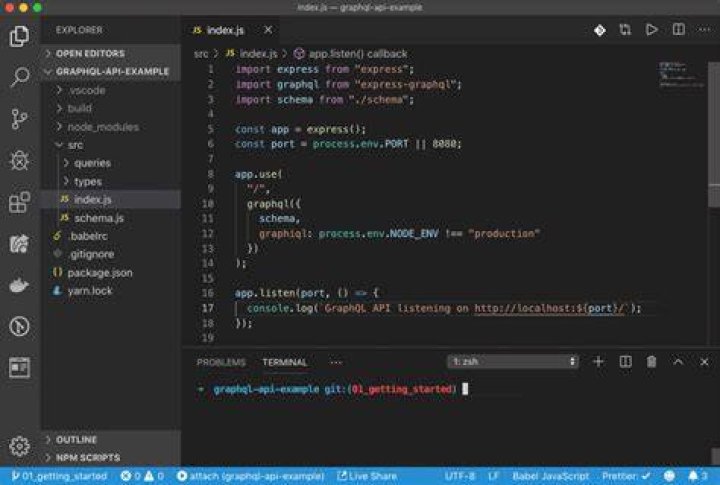Click the terminal prompt input area

[x=465, y=389]
